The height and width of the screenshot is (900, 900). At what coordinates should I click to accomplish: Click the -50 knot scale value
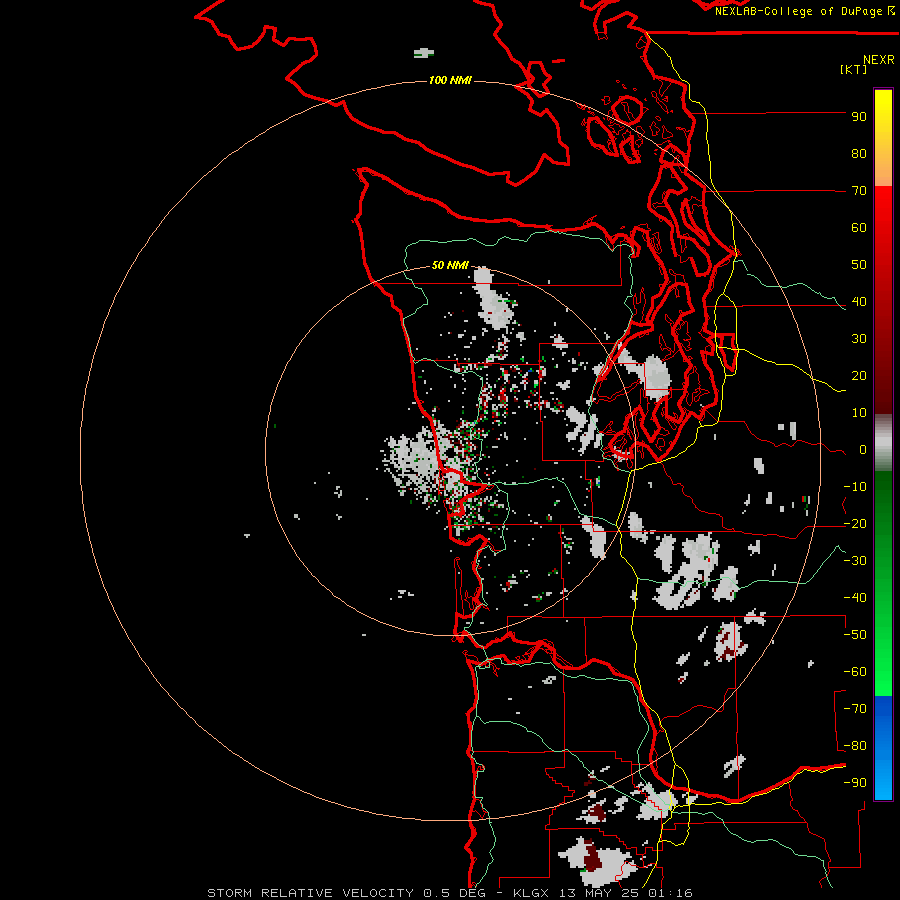pos(855,635)
